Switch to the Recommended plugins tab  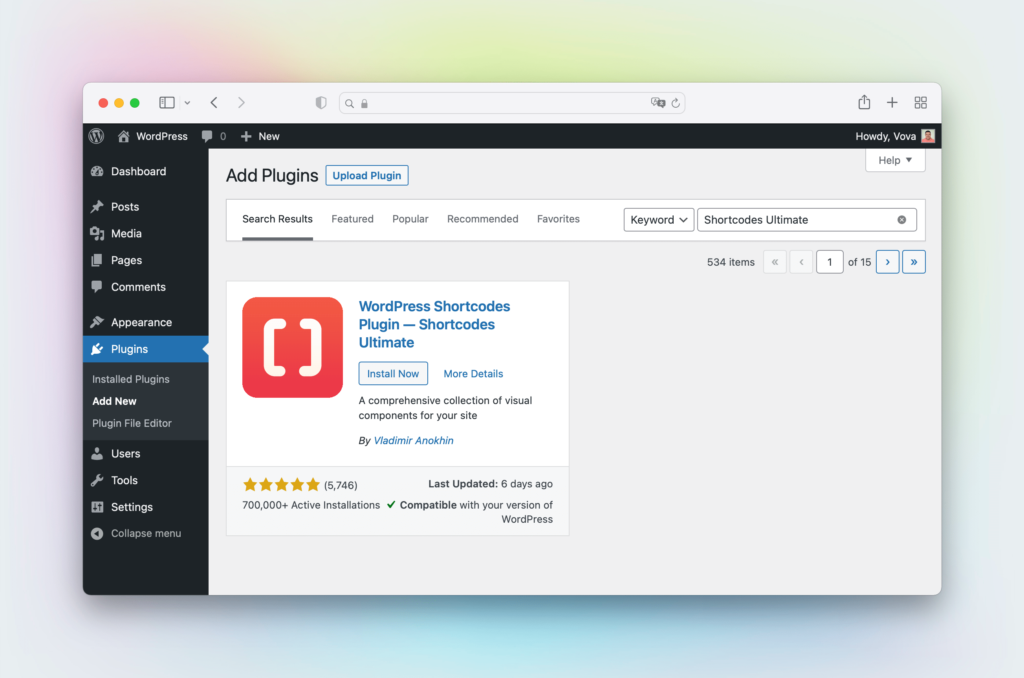(482, 219)
